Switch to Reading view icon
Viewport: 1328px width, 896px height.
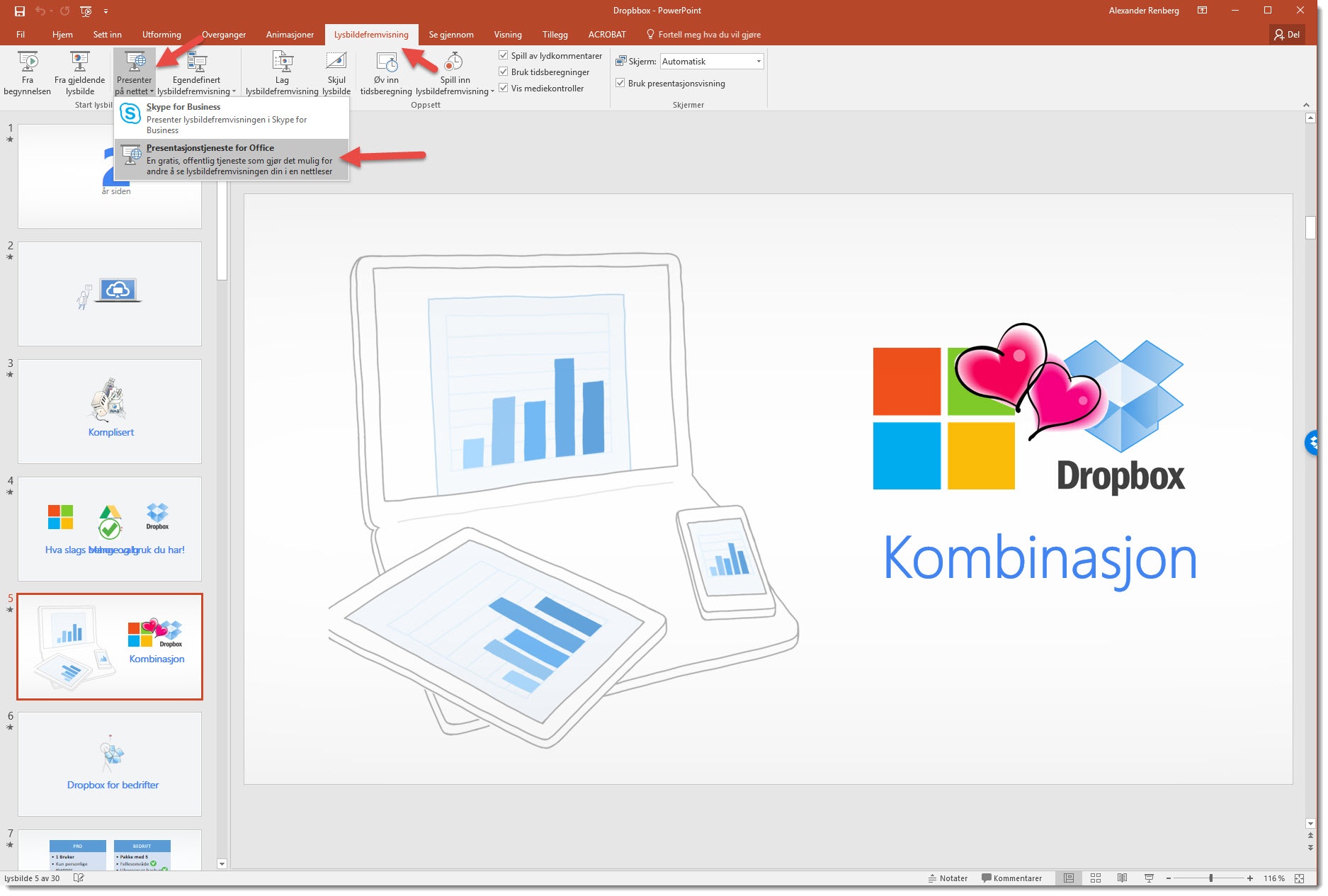click(1122, 878)
